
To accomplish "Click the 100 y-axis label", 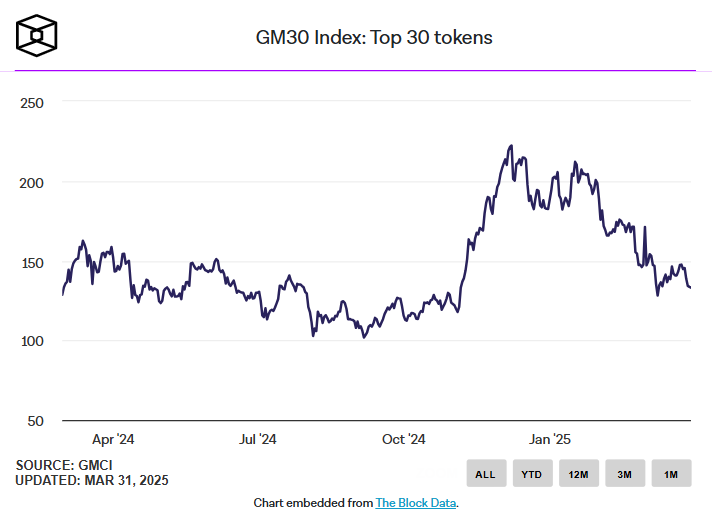I will click(x=32, y=342).
